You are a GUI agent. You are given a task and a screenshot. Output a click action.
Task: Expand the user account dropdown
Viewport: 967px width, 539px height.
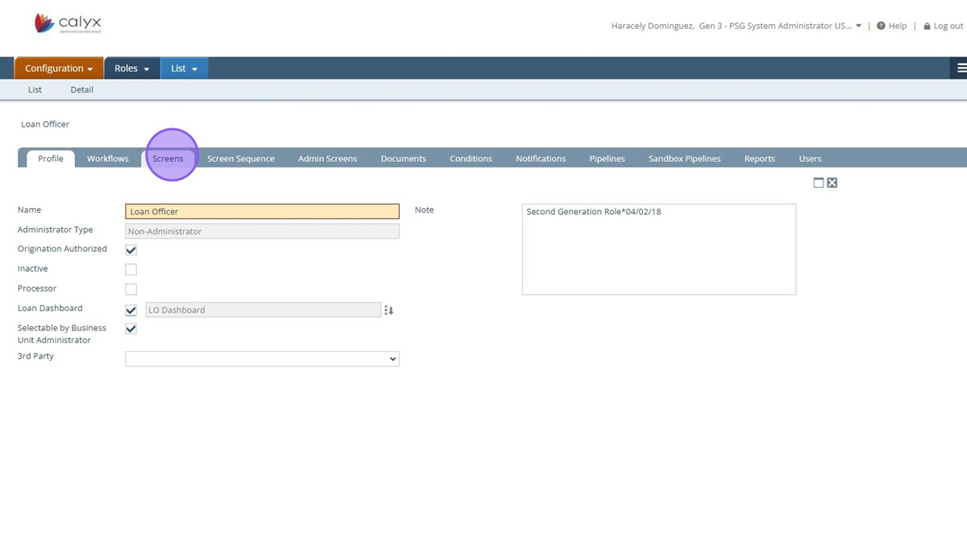coord(858,26)
